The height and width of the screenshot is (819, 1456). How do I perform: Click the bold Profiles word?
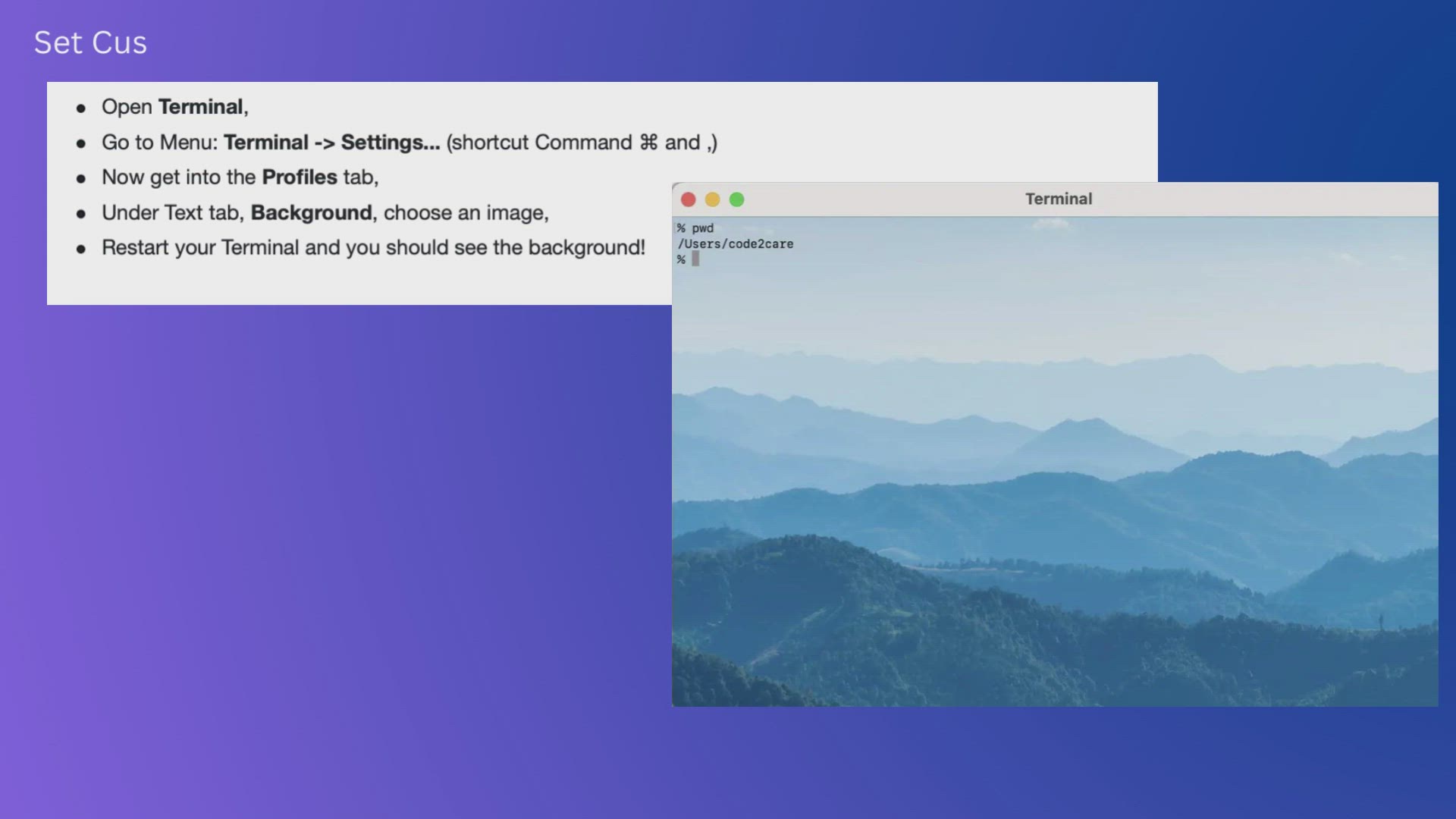click(x=299, y=177)
